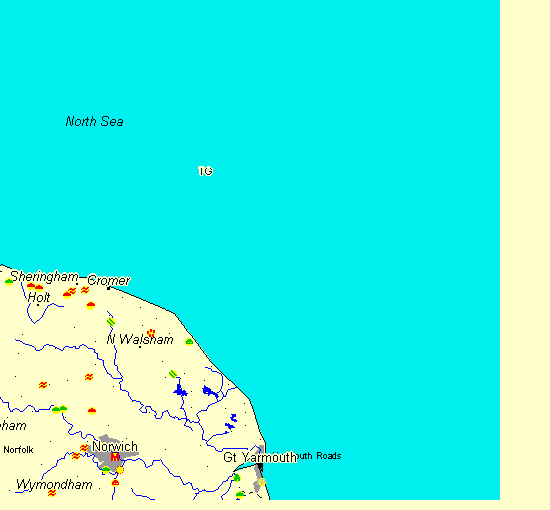The width and height of the screenshot is (550, 510).
Task: Click the green striped marker north of N Walsham
Action: pos(111,322)
